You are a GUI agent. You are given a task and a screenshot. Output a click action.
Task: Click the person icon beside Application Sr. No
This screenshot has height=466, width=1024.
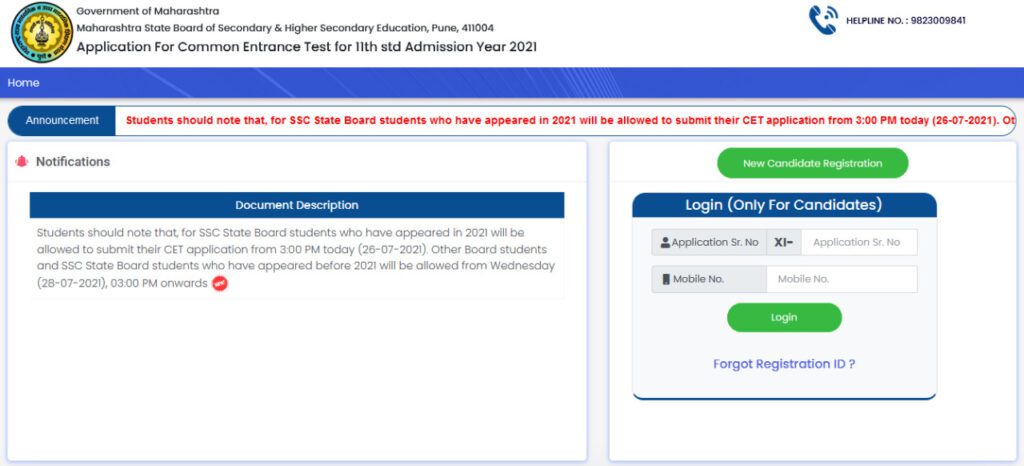tap(665, 243)
